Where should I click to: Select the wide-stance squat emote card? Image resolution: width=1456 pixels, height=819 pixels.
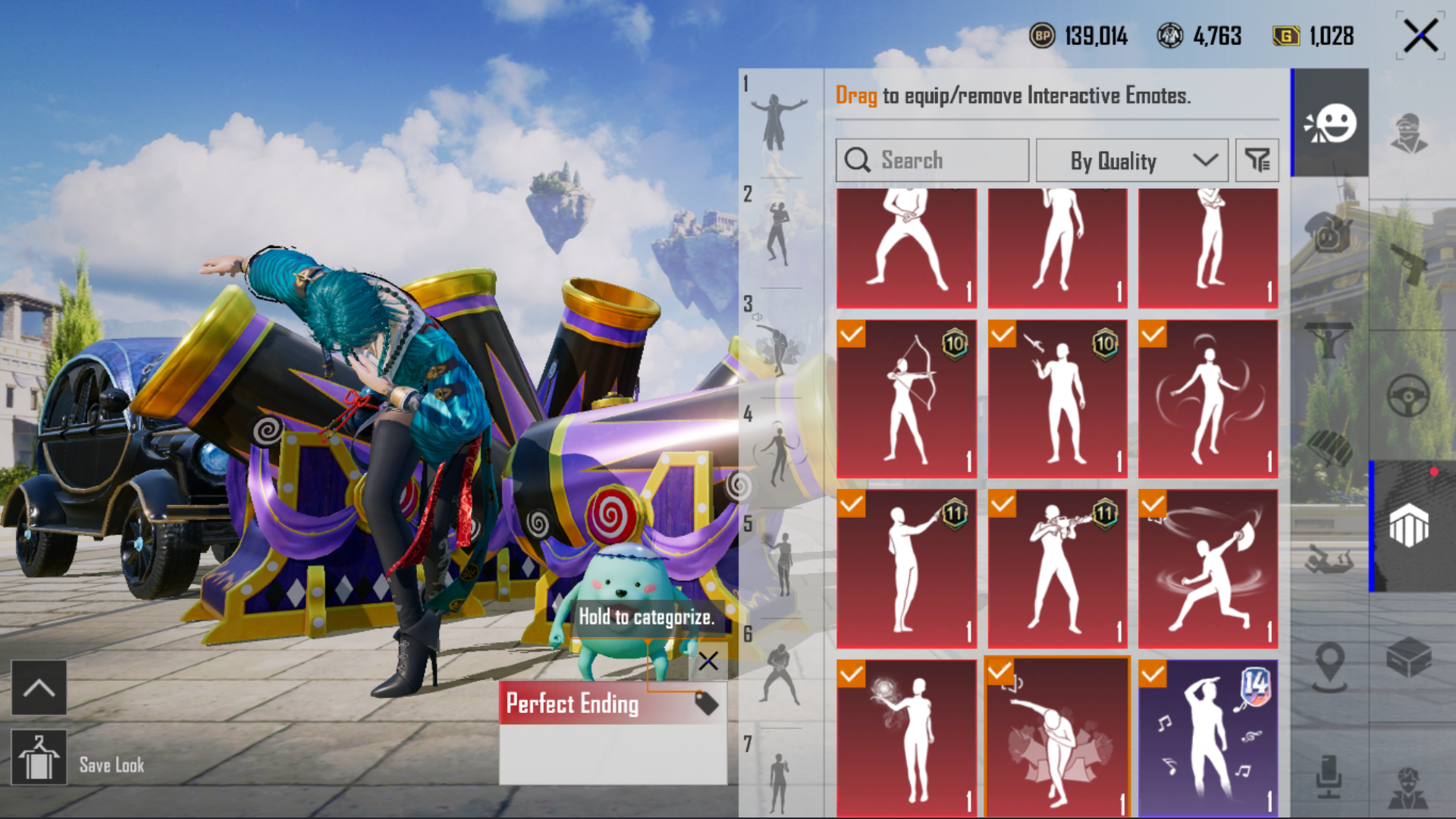point(906,248)
